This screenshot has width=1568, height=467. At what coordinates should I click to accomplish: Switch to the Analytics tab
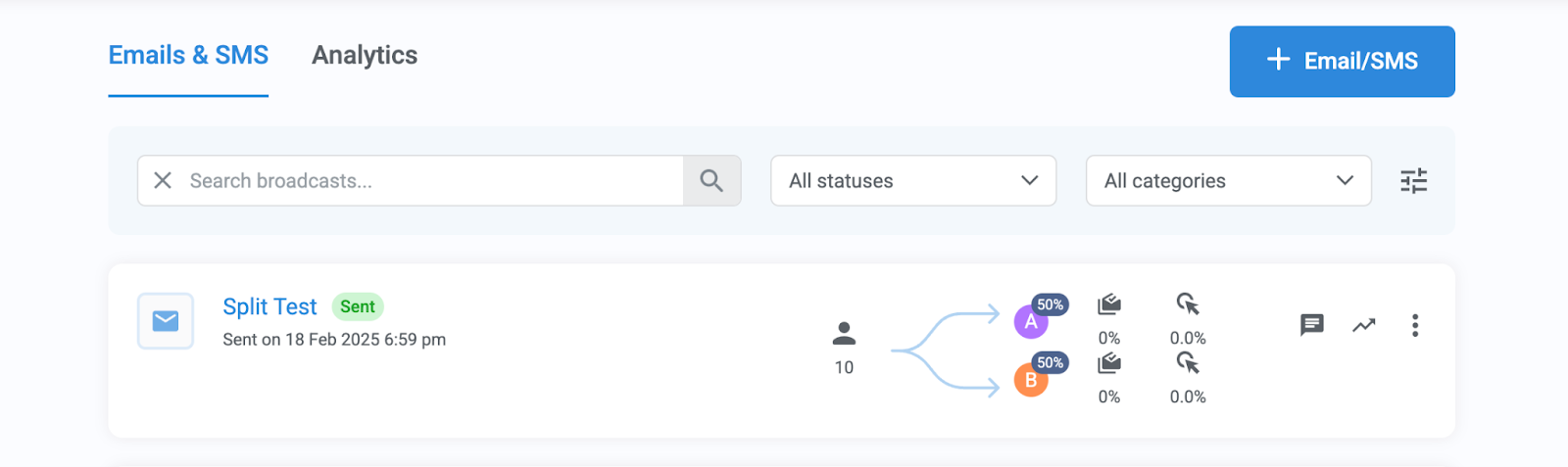pos(365,56)
